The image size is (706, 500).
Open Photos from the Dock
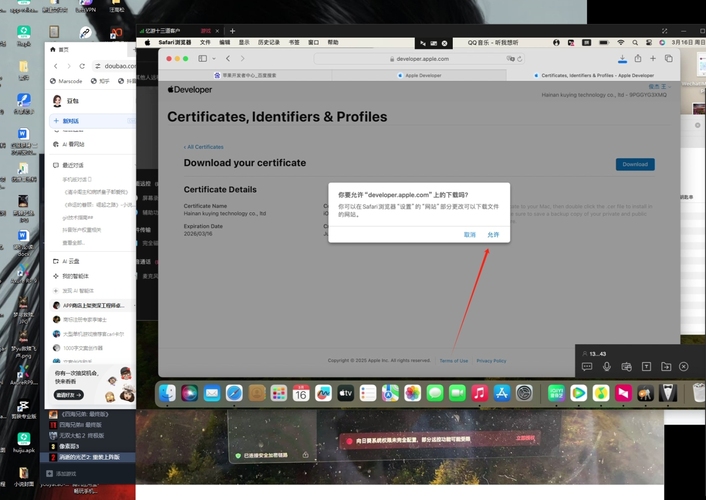click(x=412, y=393)
